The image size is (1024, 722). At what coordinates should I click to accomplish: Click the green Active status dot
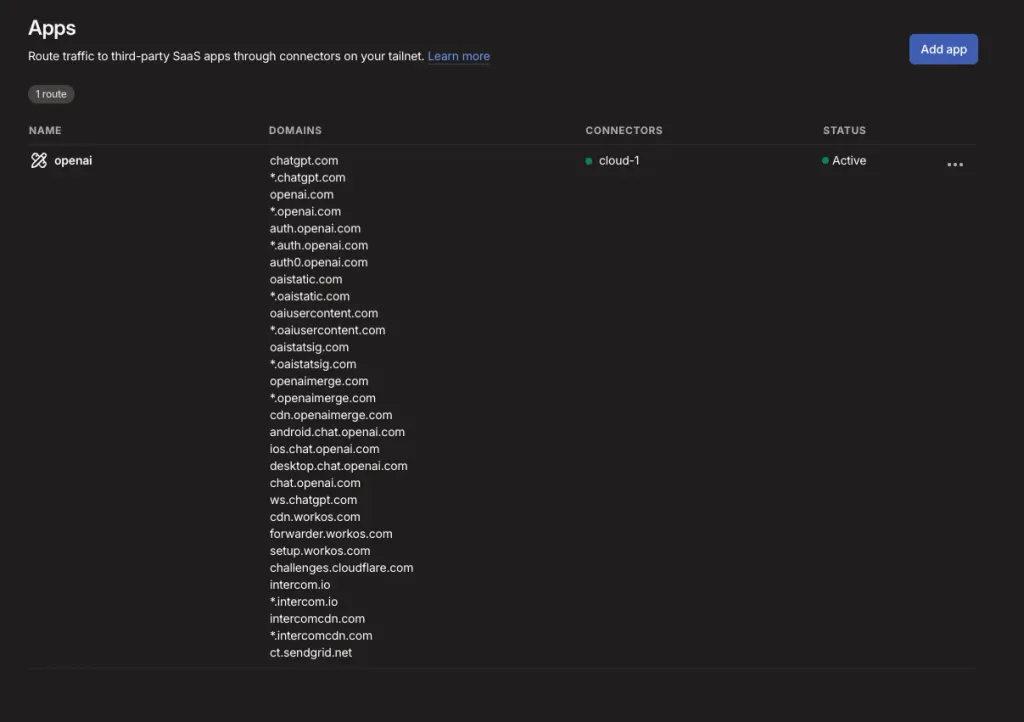(x=825, y=161)
